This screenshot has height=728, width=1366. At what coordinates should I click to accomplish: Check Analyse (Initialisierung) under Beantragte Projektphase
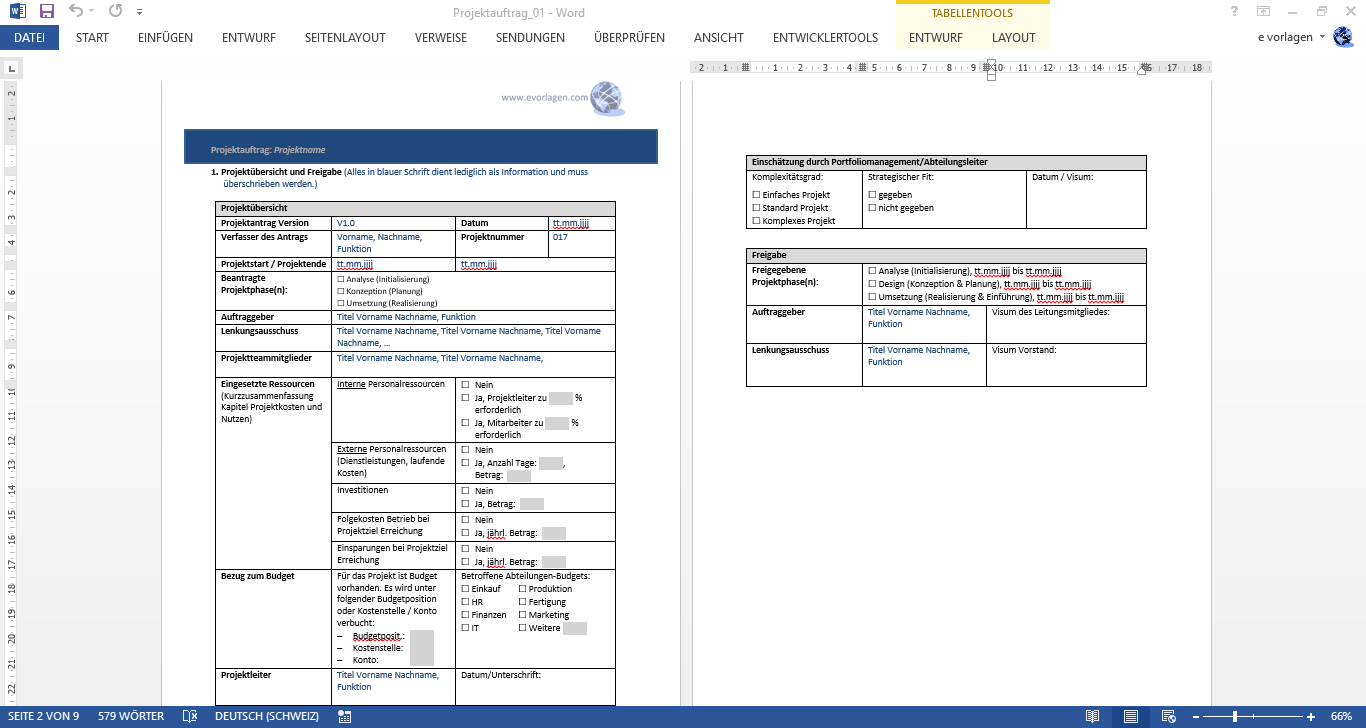pos(341,279)
